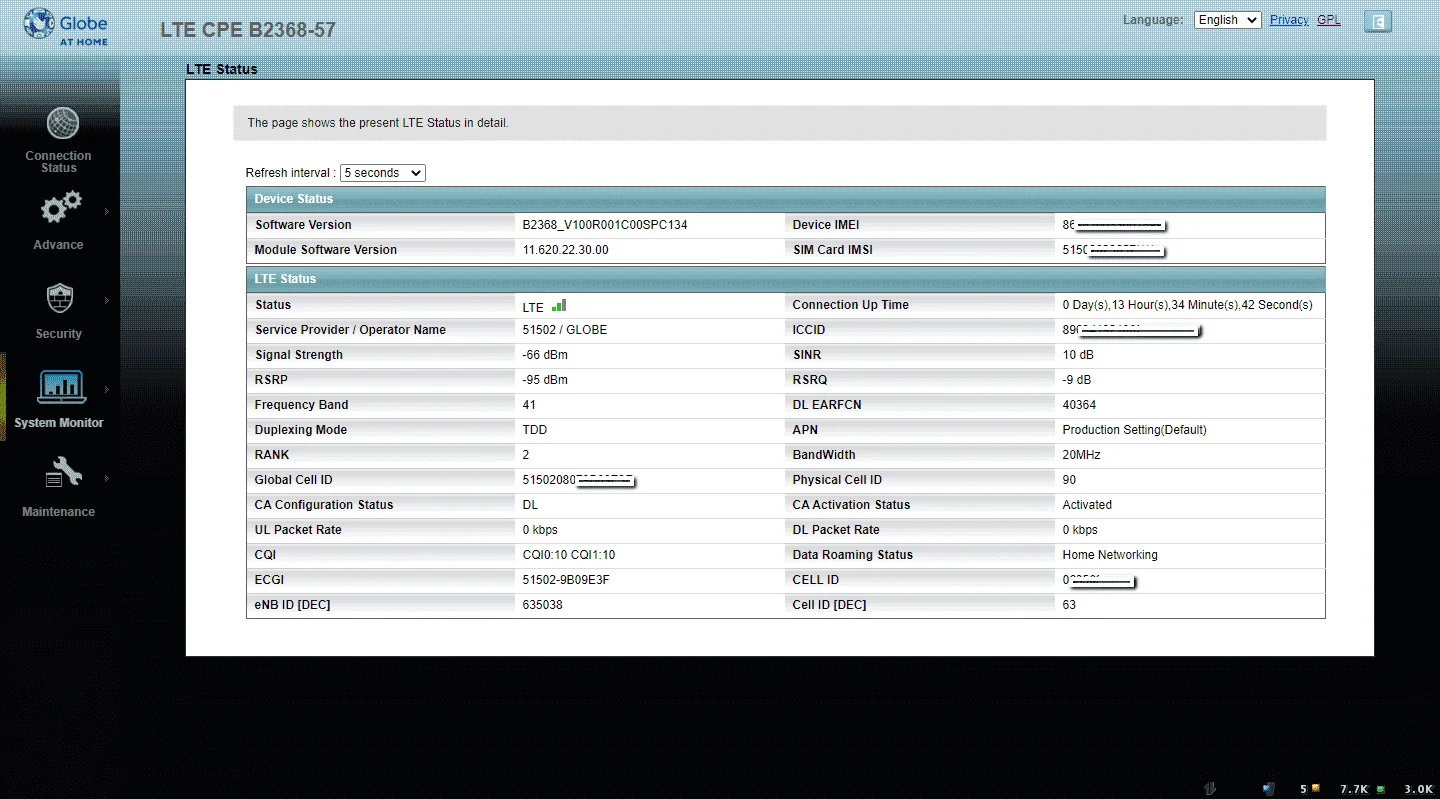
Task: Click the Globe At Home logo
Action: coord(66,26)
